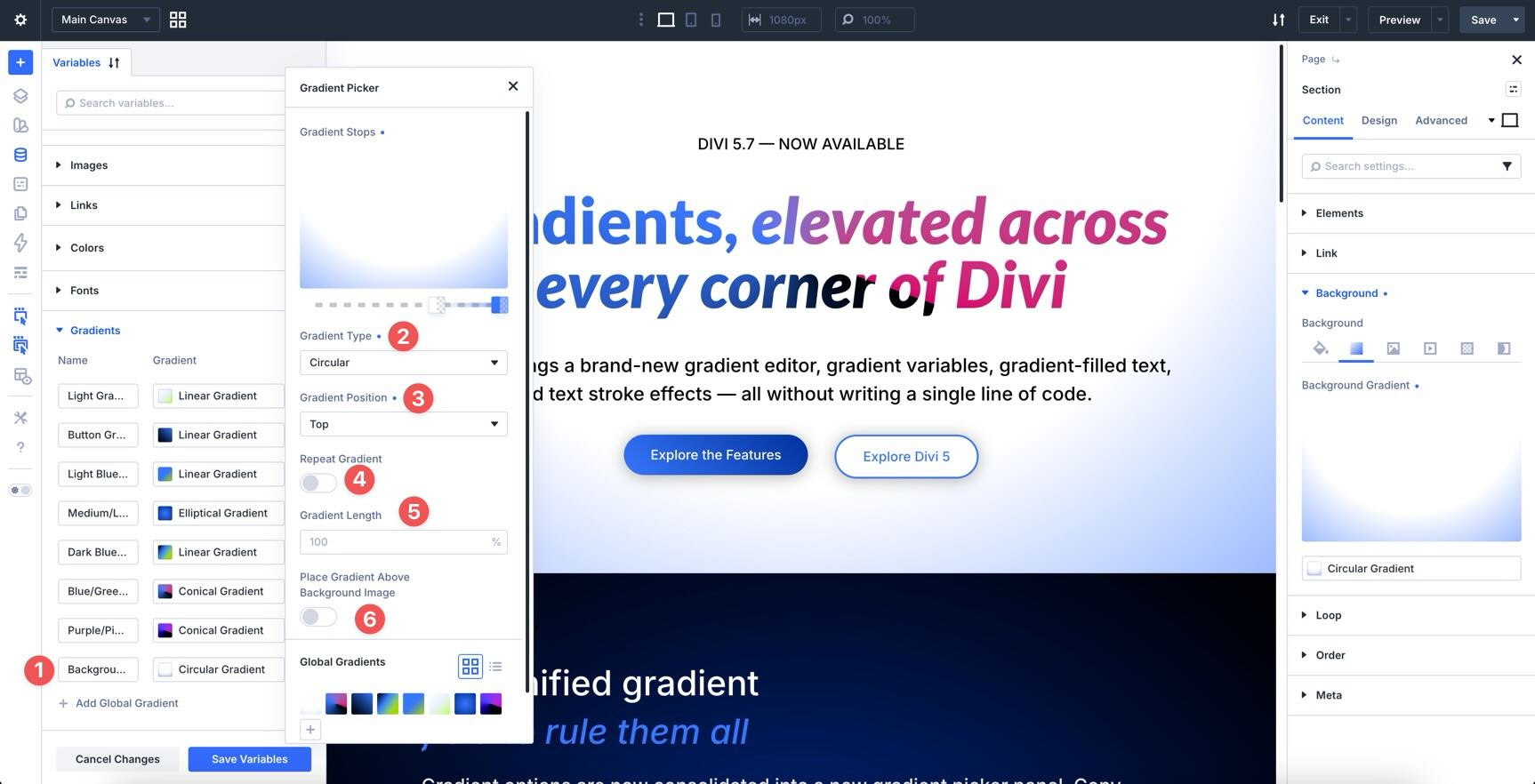
Task: Switch to the Design tab
Action: coord(1378,121)
